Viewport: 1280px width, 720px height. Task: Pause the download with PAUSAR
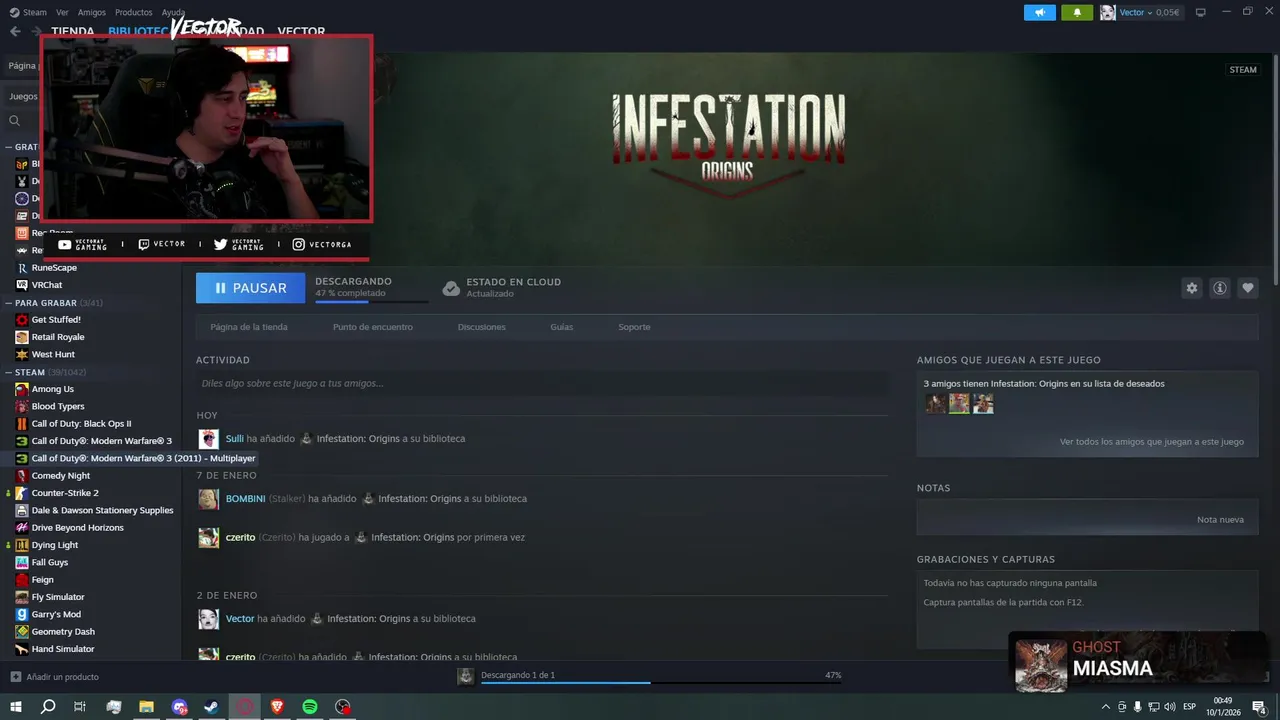[x=250, y=288]
